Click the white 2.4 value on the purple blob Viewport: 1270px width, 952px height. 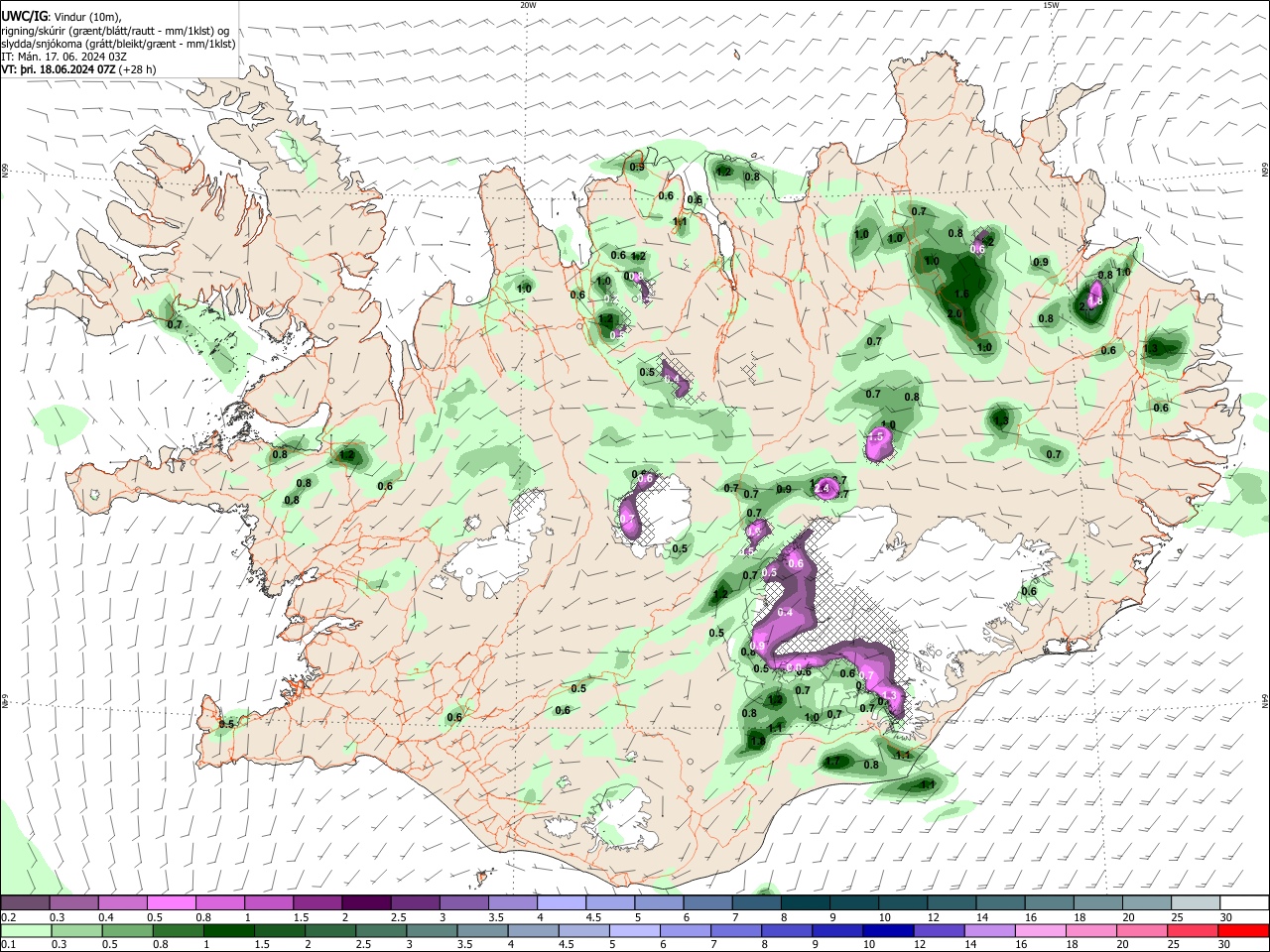[x=823, y=488]
